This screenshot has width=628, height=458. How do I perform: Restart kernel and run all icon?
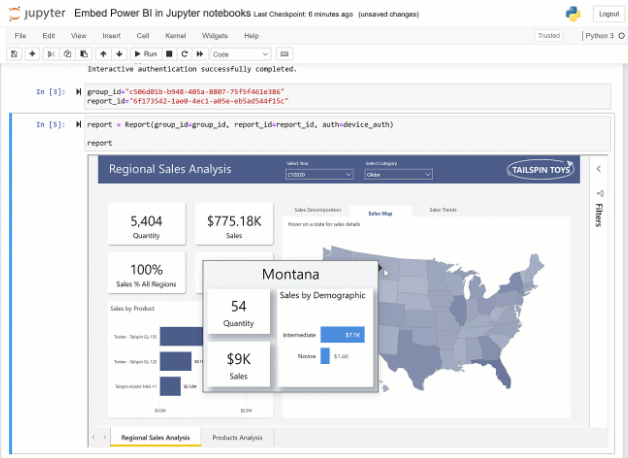click(200, 54)
